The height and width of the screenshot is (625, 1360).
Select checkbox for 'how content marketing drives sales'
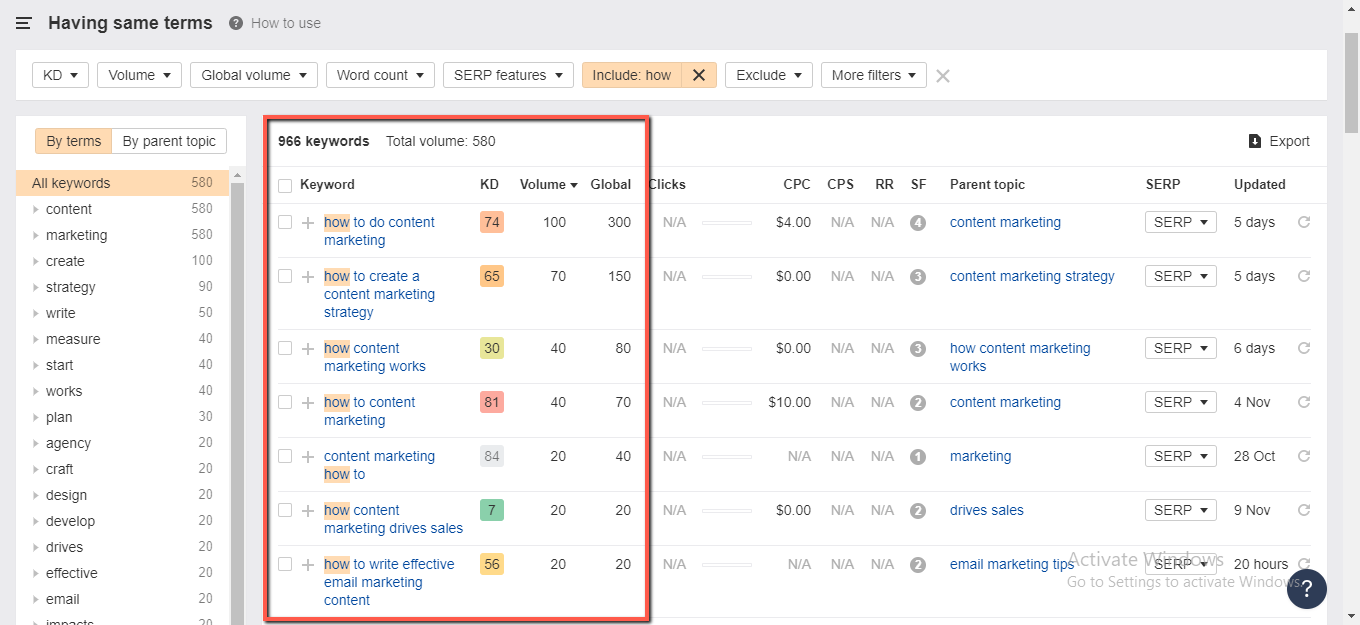tap(285, 510)
